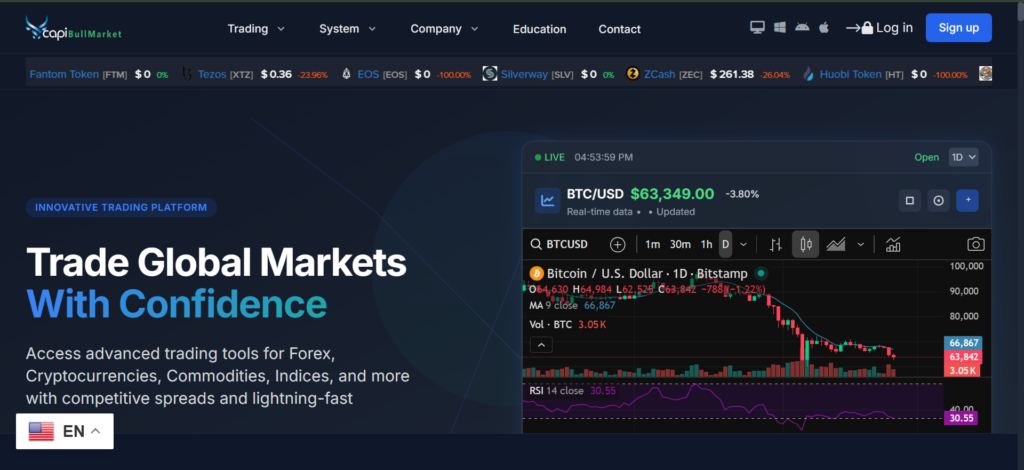Open the 1D timeframe dropdown
Viewport: 1024px width, 470px height.
pos(963,157)
